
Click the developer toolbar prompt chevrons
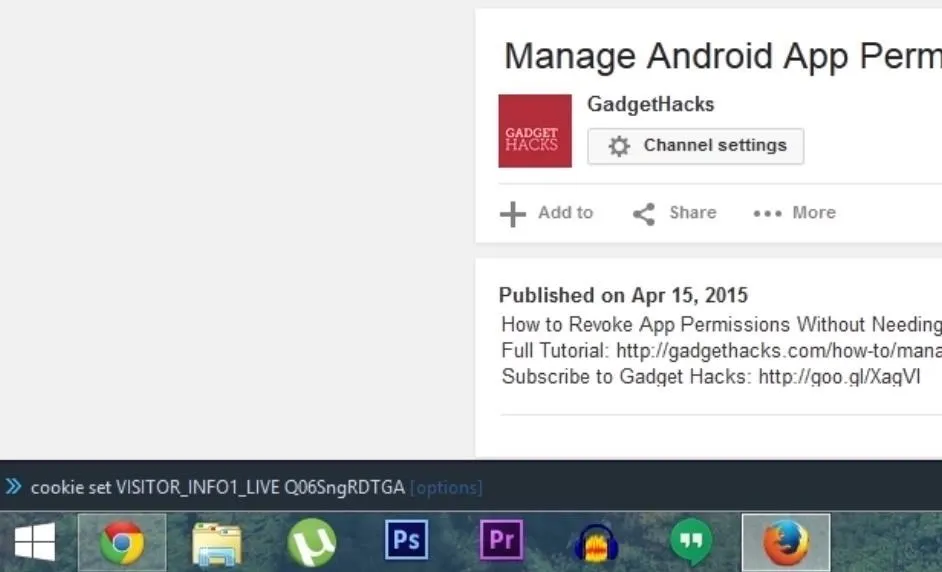(x=13, y=486)
